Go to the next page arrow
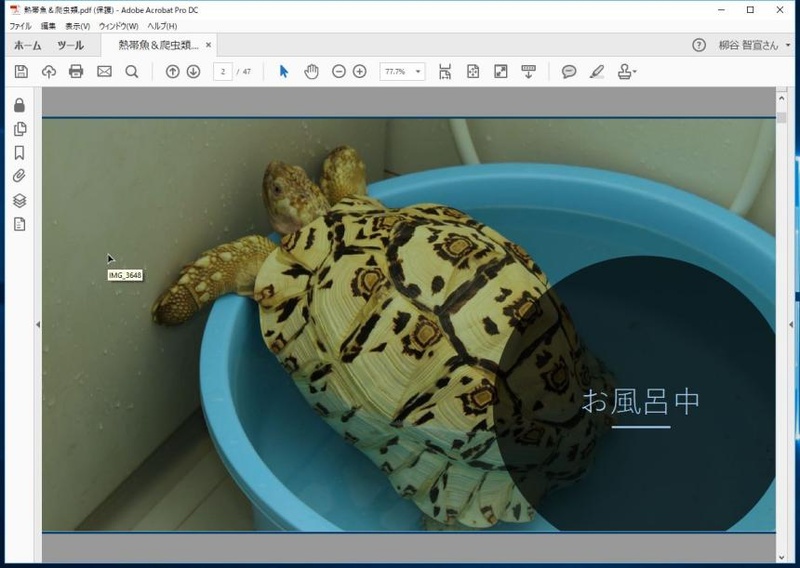This screenshot has width=800, height=568. tap(193, 72)
